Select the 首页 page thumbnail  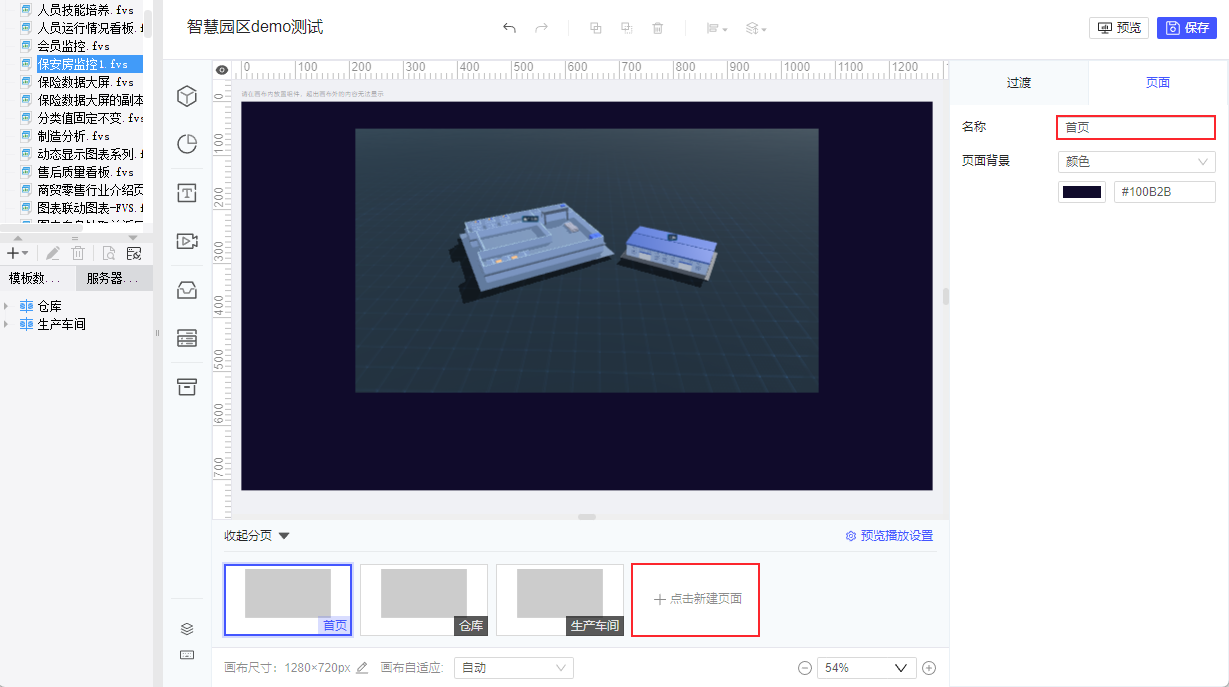pos(288,599)
